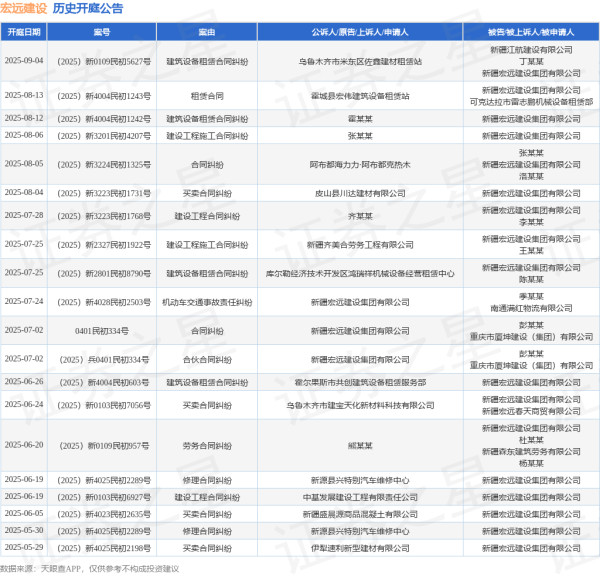Select the 案号 column header

coord(102,32)
